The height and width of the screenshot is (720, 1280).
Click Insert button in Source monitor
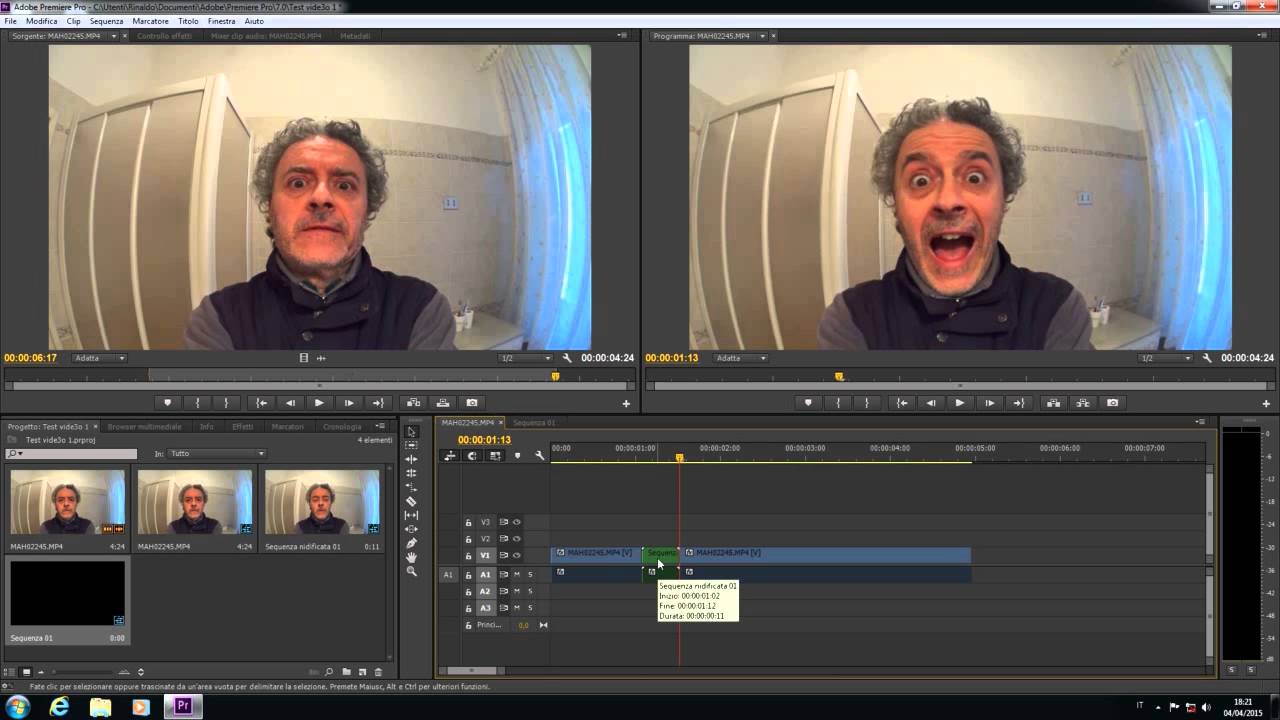tap(413, 403)
